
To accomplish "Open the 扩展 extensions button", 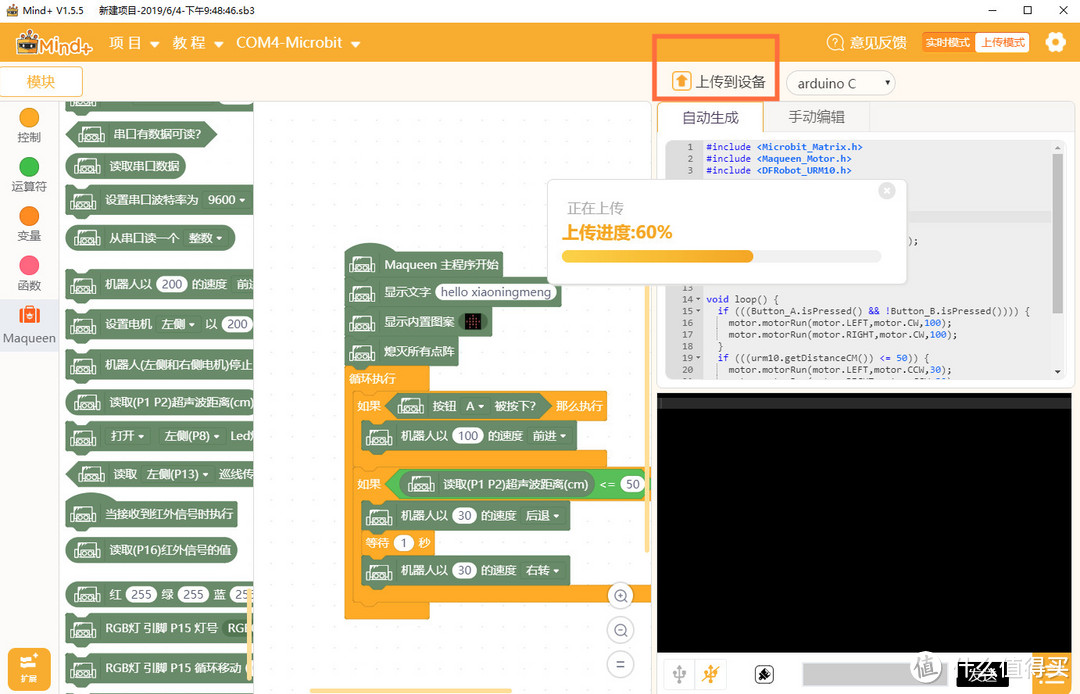I will [x=29, y=669].
